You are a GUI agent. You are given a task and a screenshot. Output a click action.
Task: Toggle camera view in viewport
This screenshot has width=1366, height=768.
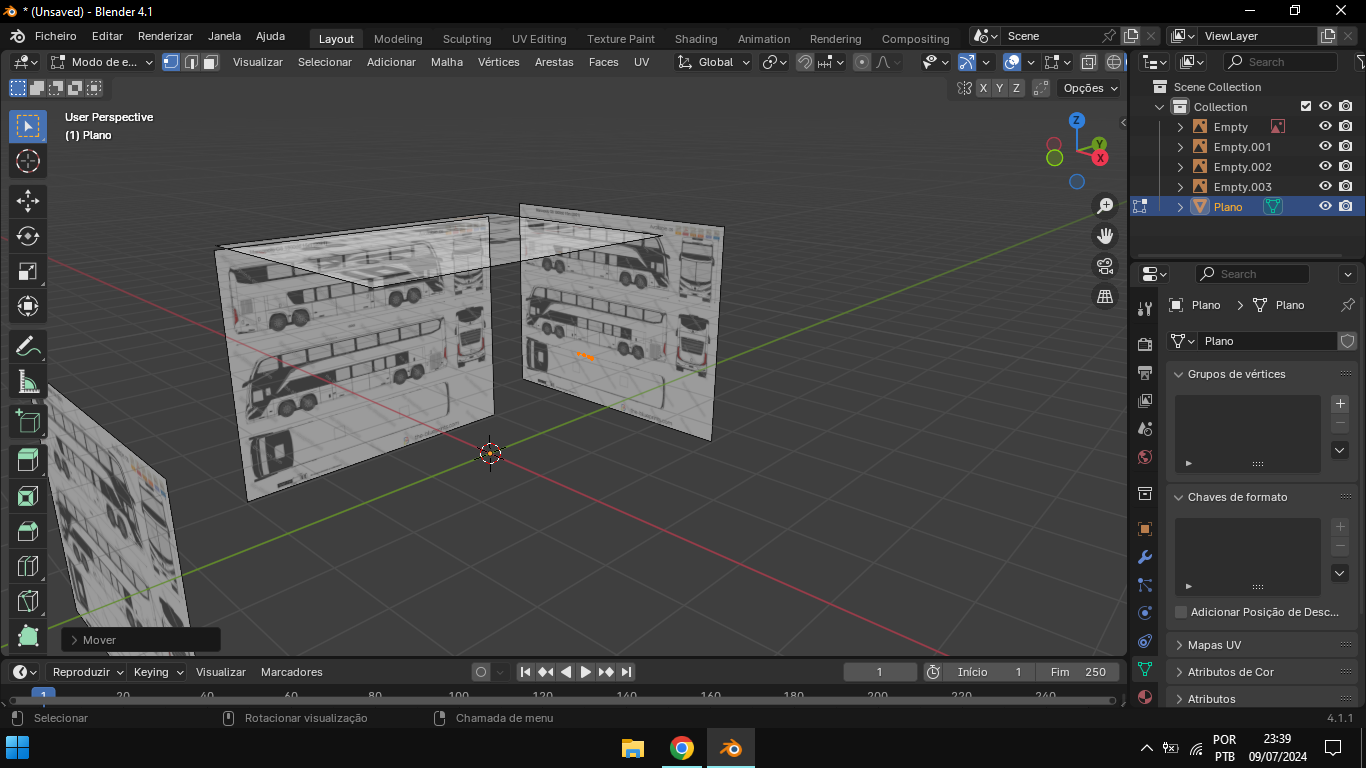tap(1105, 266)
